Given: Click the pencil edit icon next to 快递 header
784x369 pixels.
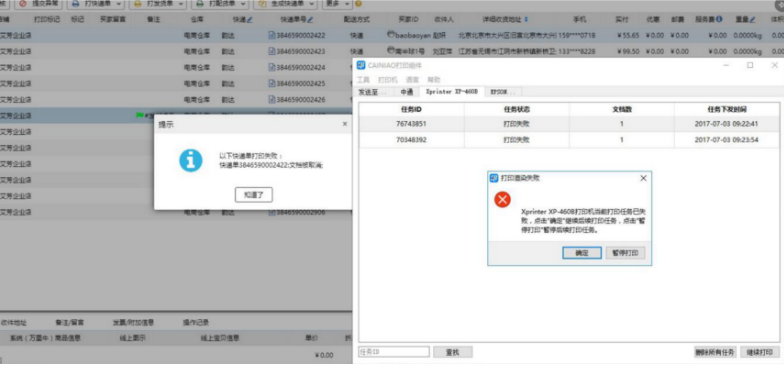Looking at the screenshot, I should pos(250,20).
